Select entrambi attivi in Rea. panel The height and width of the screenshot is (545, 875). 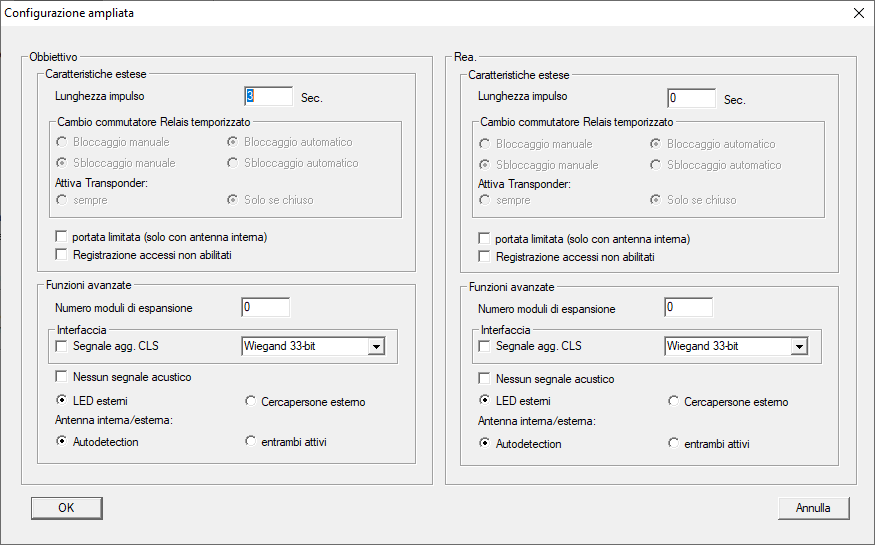pyautogui.click(x=674, y=443)
